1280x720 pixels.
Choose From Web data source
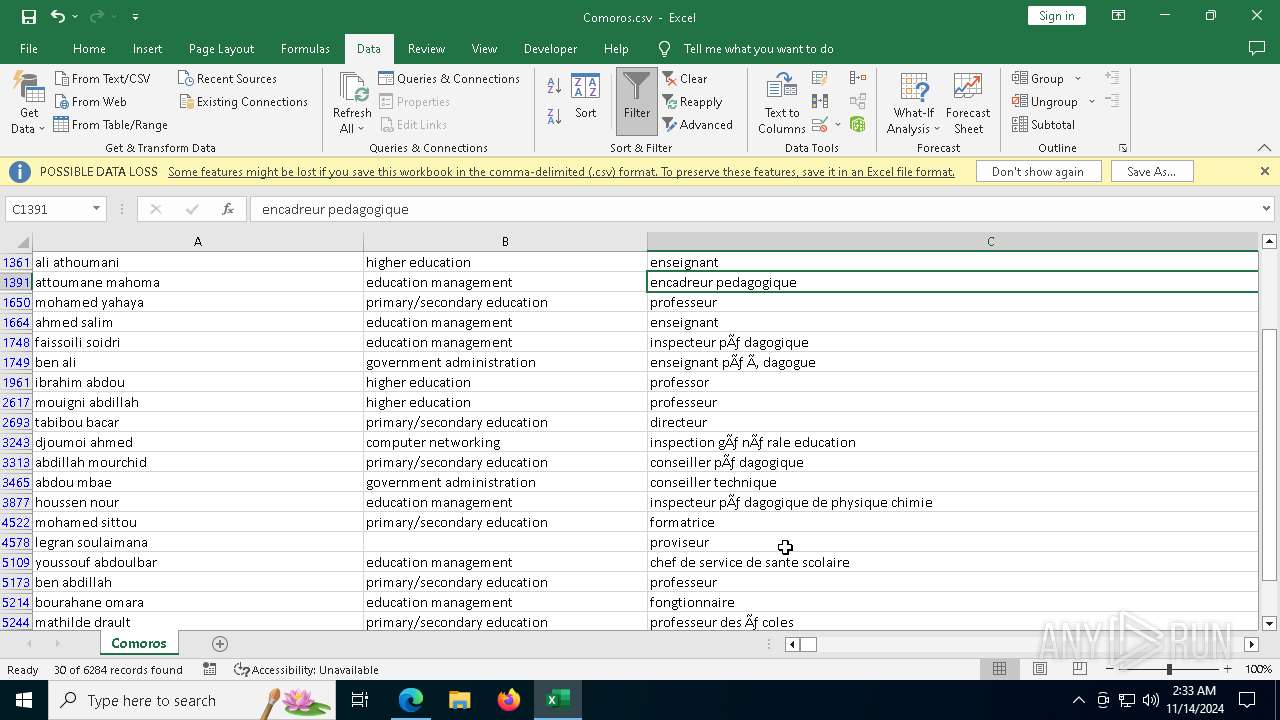[x=90, y=101]
